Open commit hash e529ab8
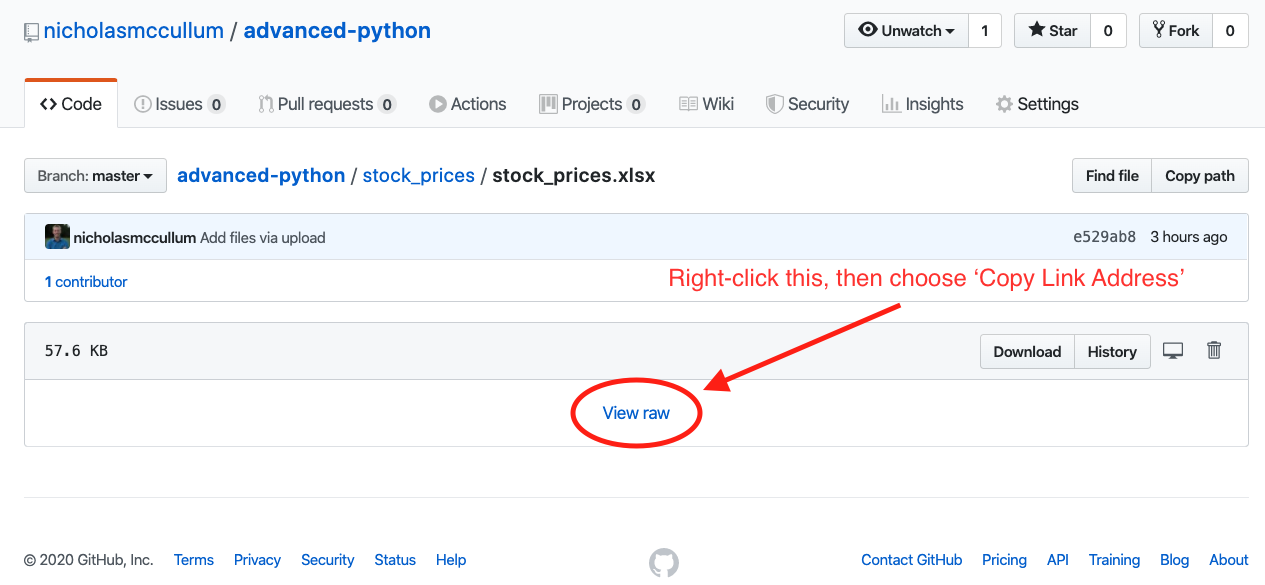This screenshot has width=1265, height=585. pyautogui.click(x=1104, y=237)
